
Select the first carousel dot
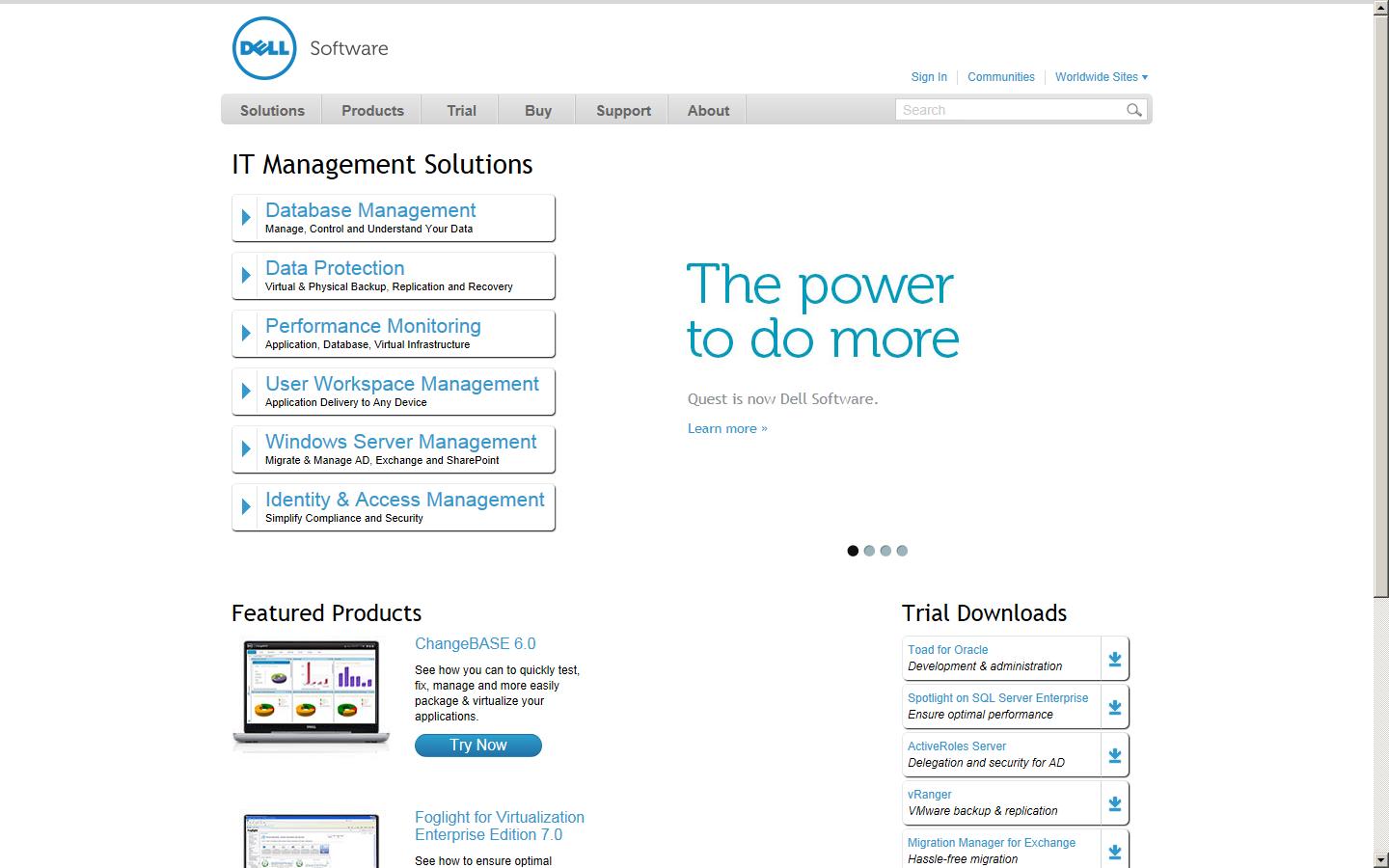coord(853,551)
